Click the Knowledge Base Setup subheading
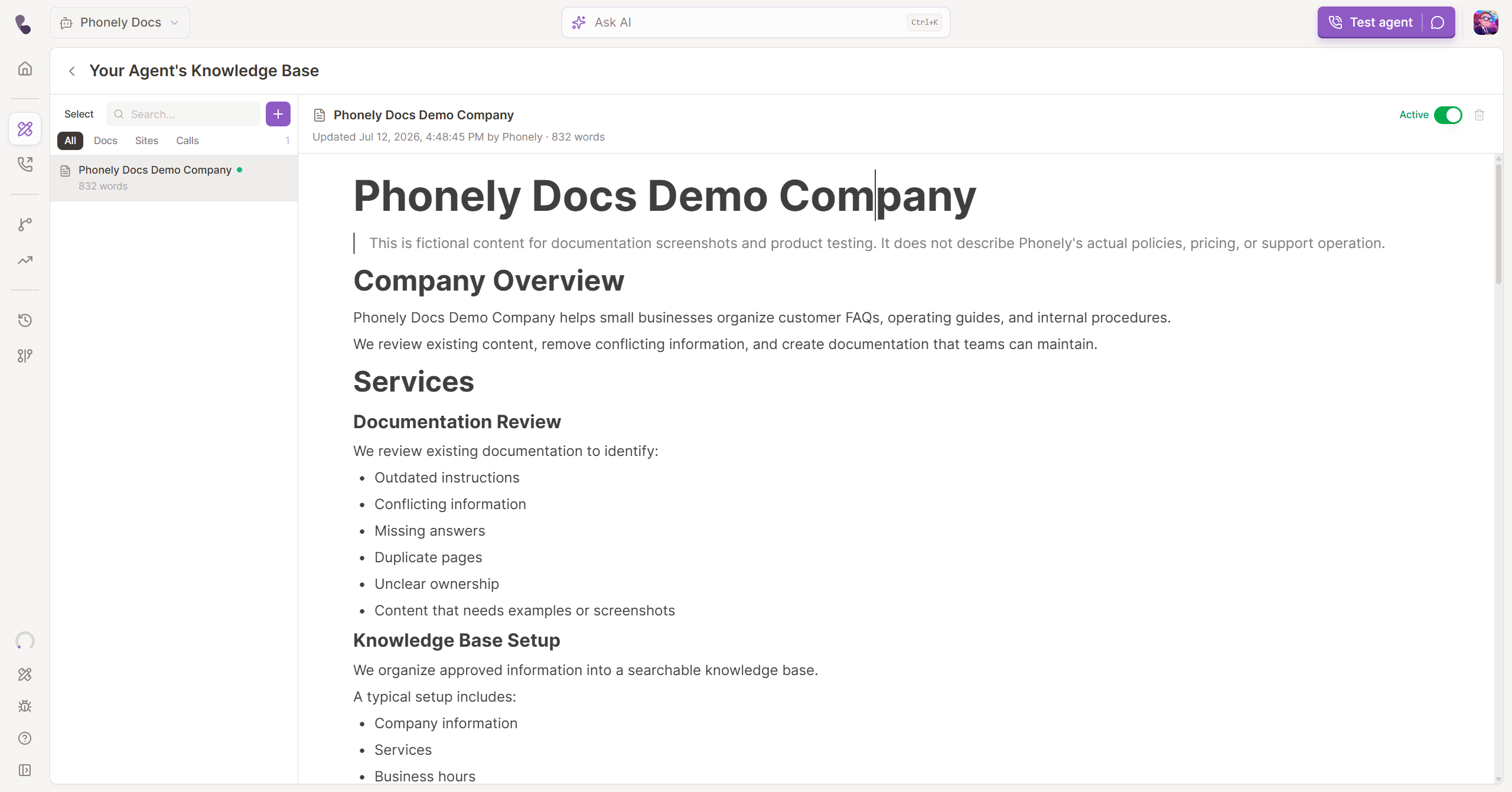 click(x=457, y=640)
